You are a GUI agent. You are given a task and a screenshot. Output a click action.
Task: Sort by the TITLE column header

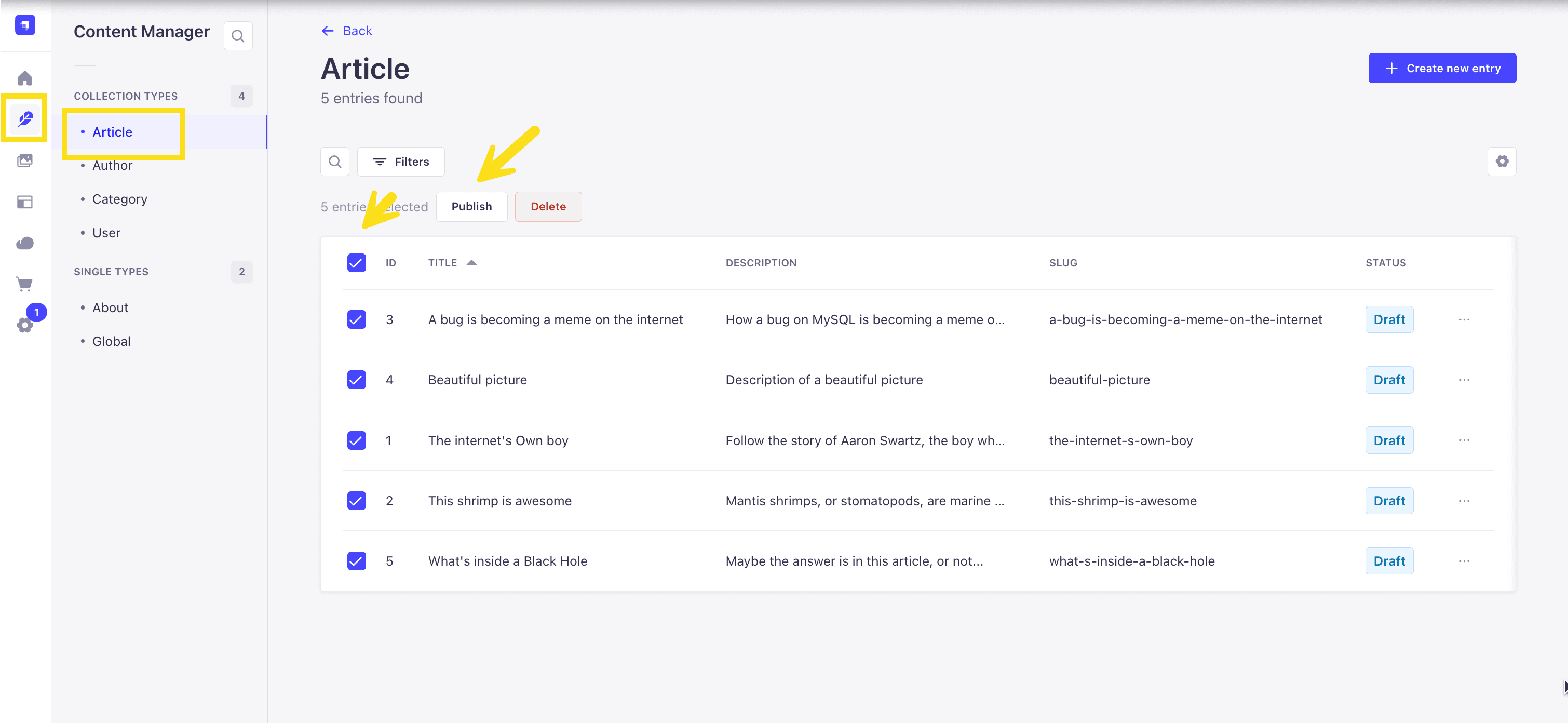(442, 262)
